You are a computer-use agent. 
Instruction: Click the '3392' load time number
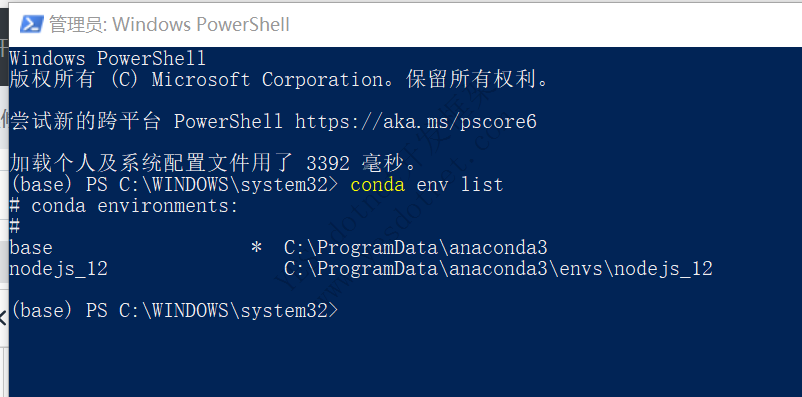click(x=328, y=164)
